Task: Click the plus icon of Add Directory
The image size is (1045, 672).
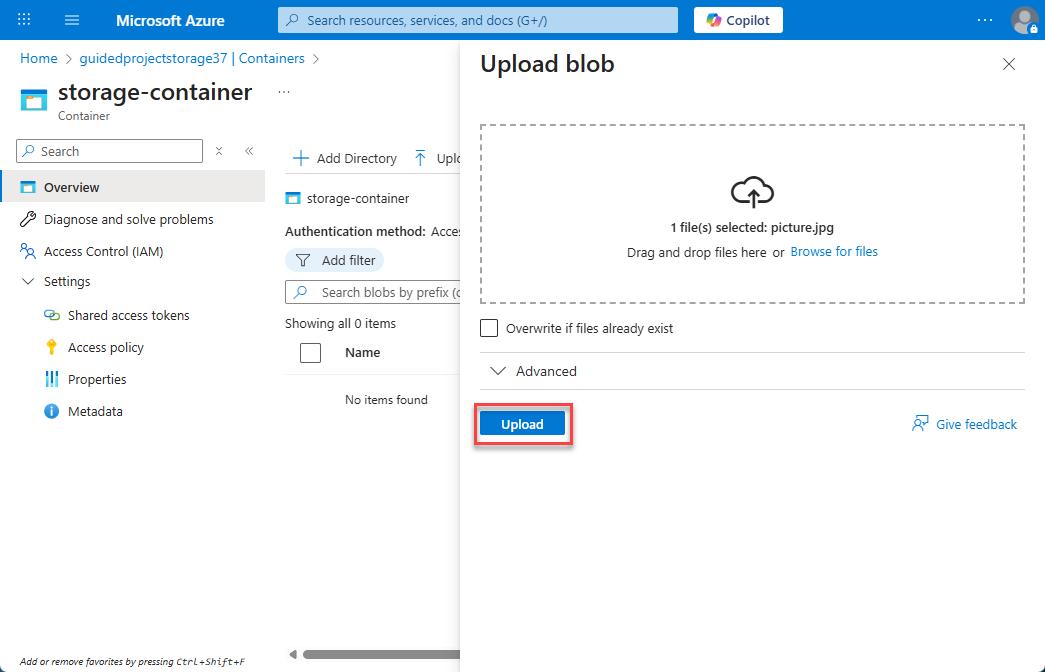Action: coord(301,158)
